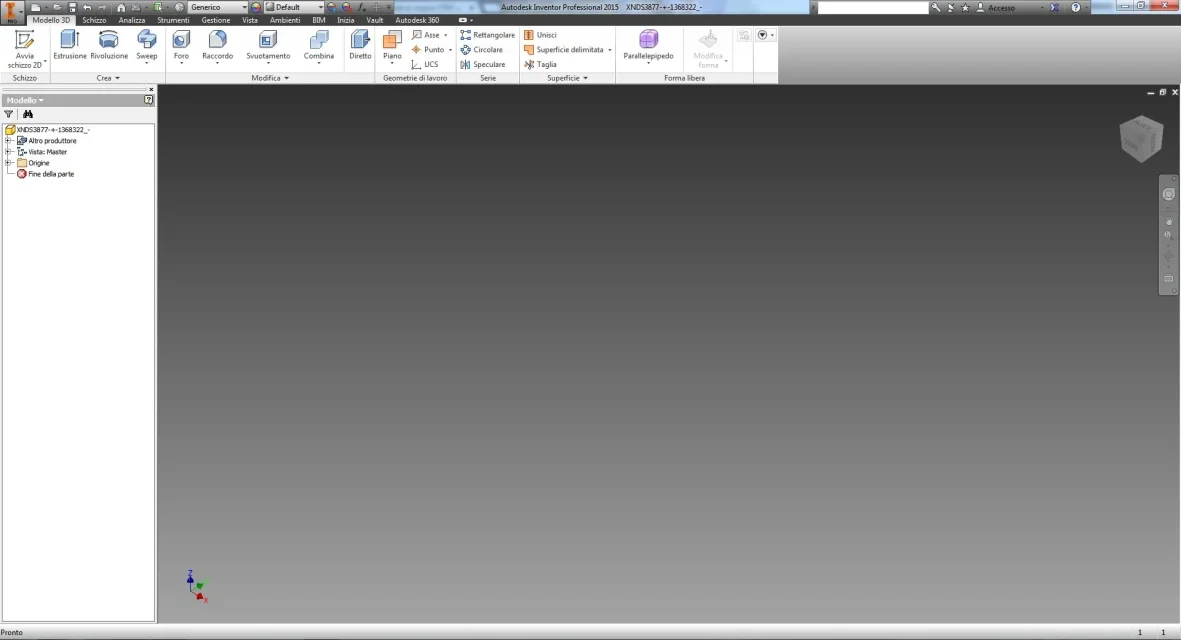Click the Parallelepipedo freeform icon
1181x640 pixels.
tap(648, 43)
